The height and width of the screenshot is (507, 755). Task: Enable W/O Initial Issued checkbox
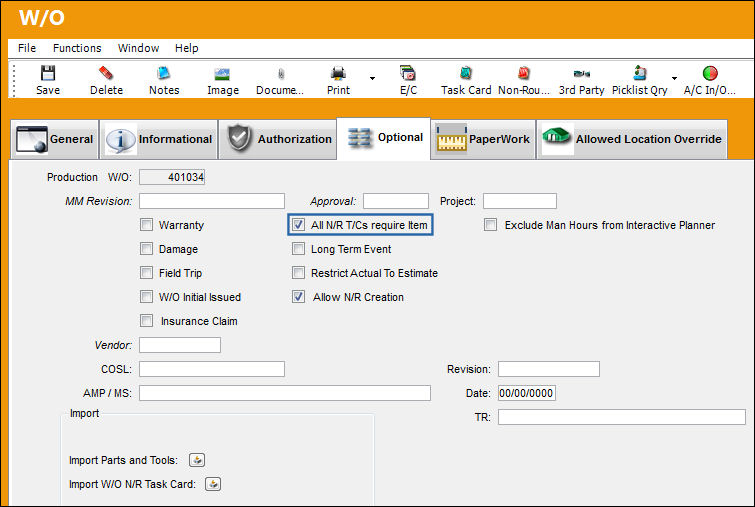tap(146, 297)
